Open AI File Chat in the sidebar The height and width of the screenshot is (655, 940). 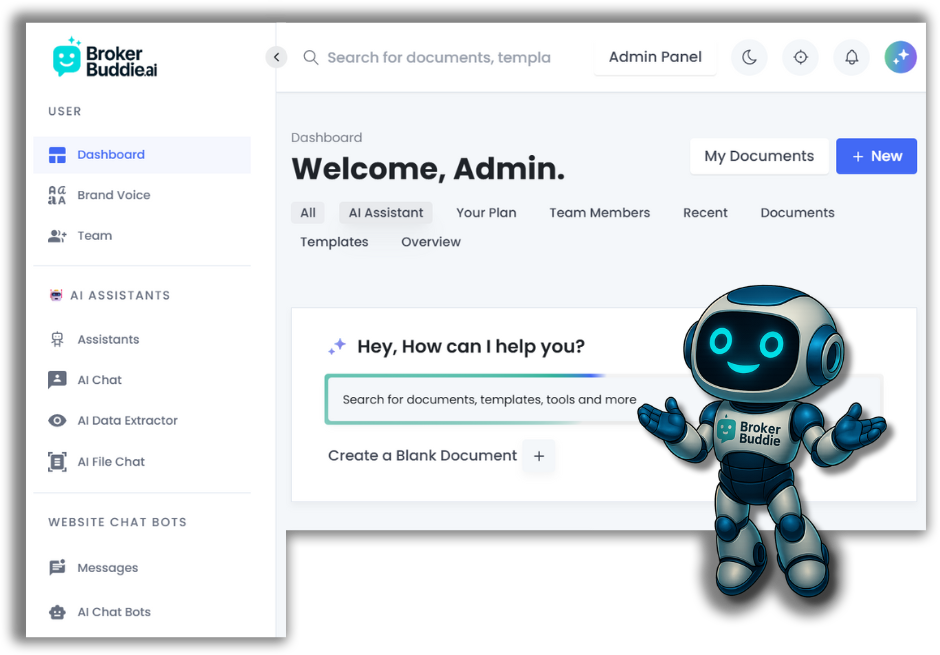(111, 462)
